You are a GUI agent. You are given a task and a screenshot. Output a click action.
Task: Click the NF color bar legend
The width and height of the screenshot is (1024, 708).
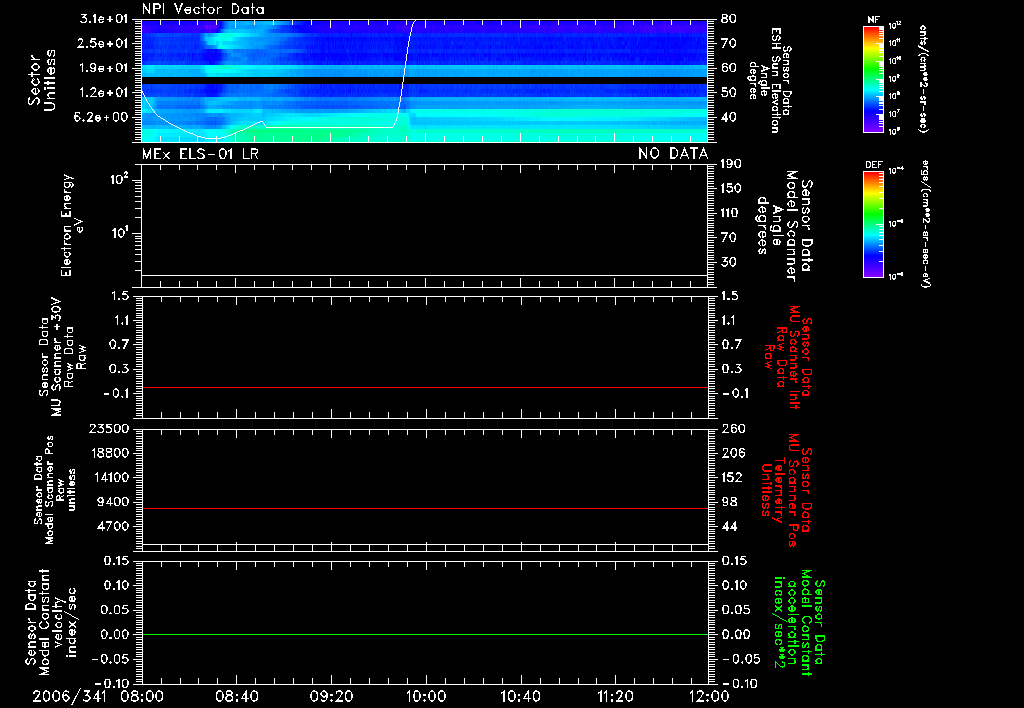(x=873, y=78)
